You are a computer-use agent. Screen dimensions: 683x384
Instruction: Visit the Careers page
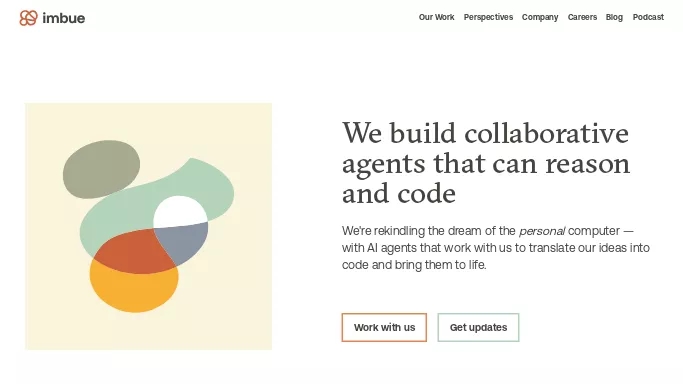[x=582, y=17]
